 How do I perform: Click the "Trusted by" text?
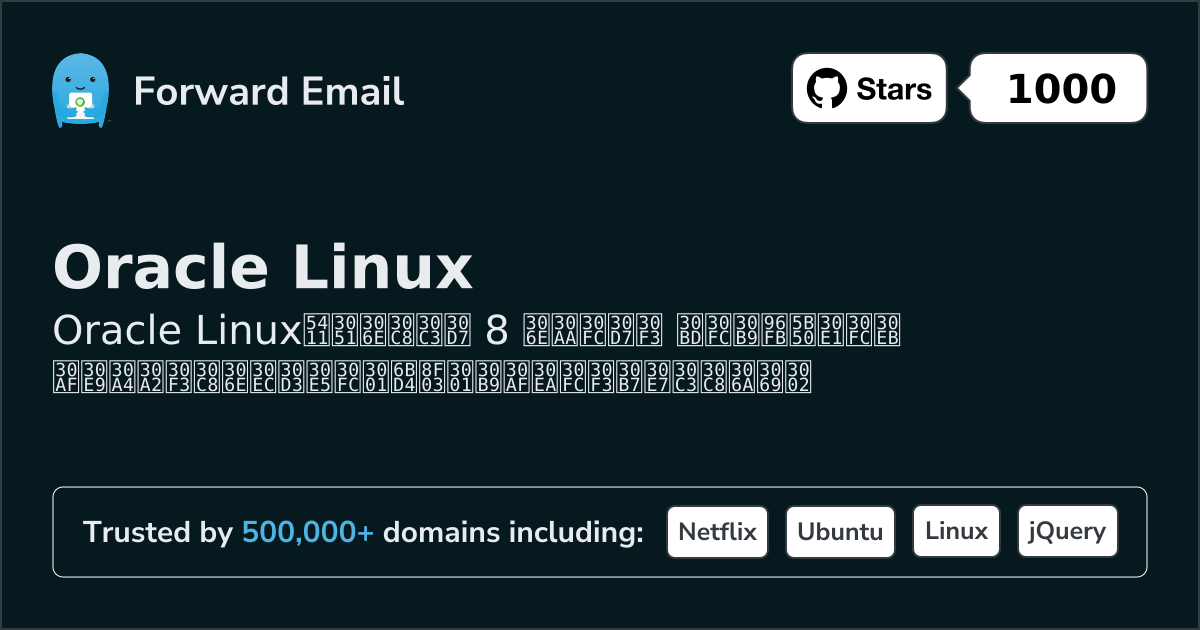click(158, 533)
